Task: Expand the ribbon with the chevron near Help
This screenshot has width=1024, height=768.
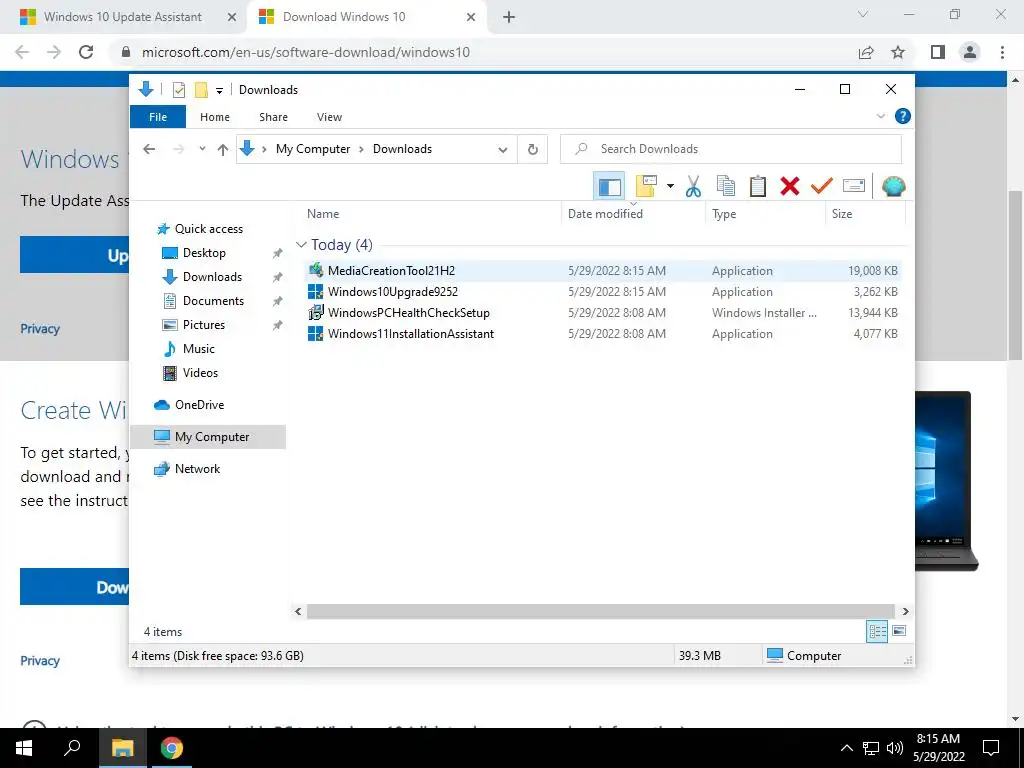Action: [881, 116]
